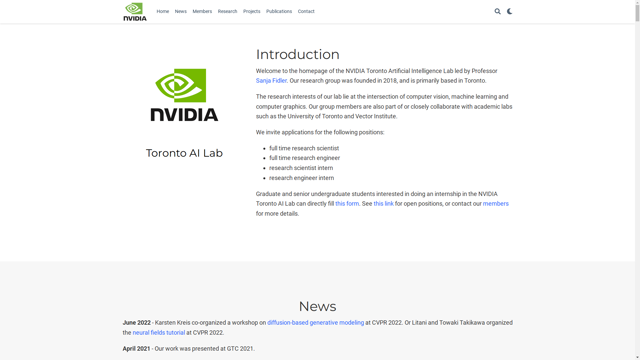
Task: Open the 'this form' application link
Action: click(x=347, y=204)
